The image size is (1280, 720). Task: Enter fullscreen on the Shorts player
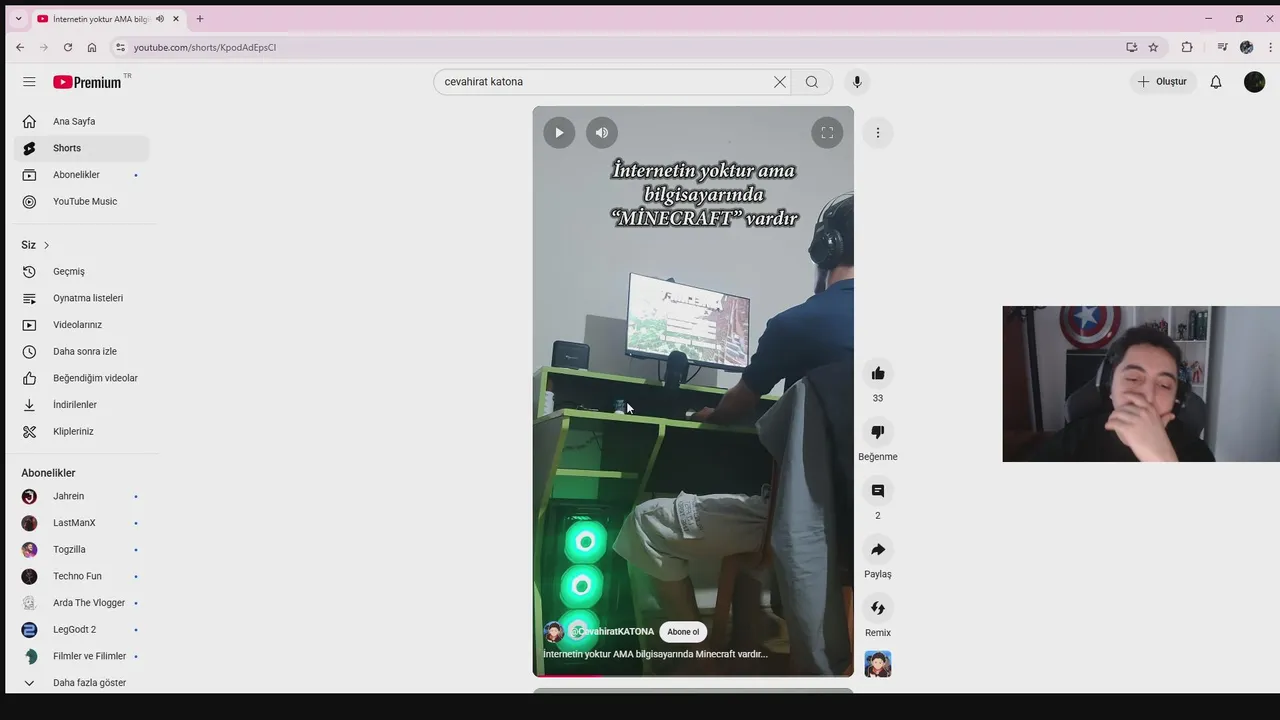(827, 132)
